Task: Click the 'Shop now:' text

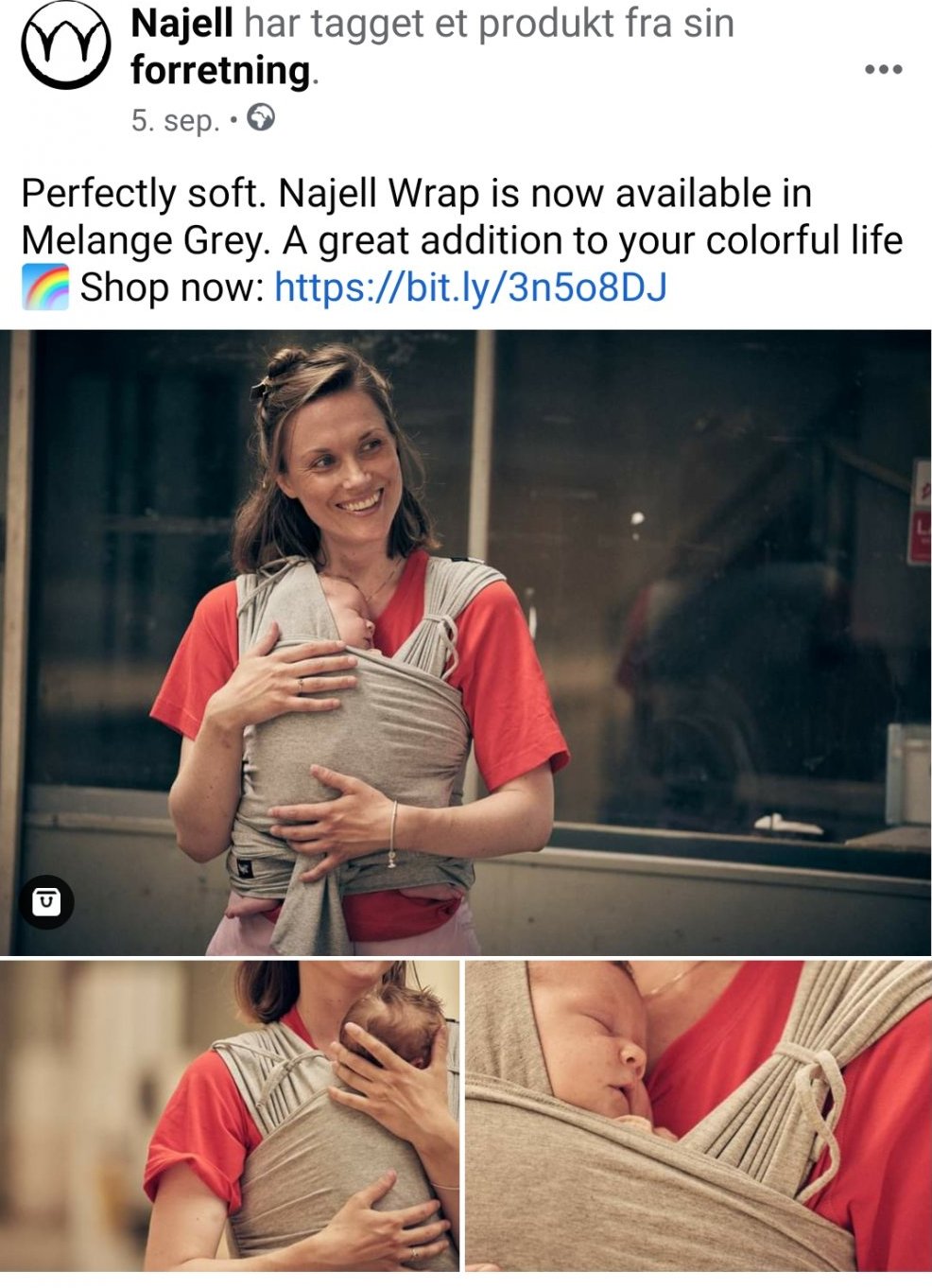Action: coord(172,287)
